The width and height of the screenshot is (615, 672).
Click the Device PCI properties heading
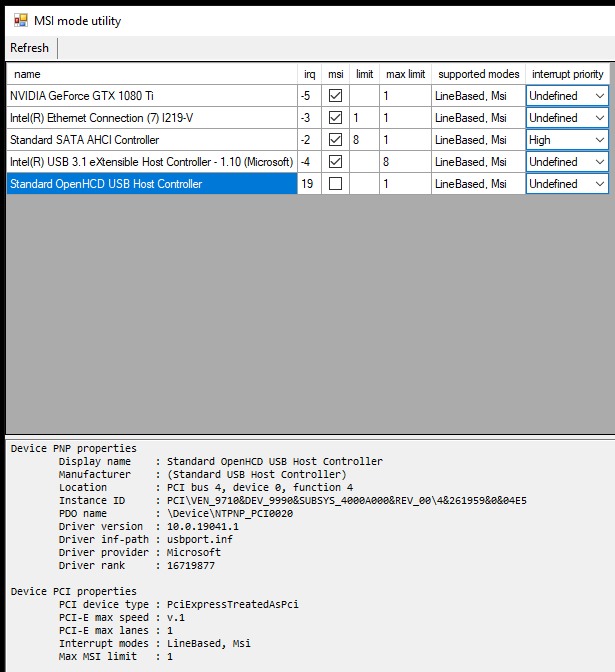coord(74,591)
